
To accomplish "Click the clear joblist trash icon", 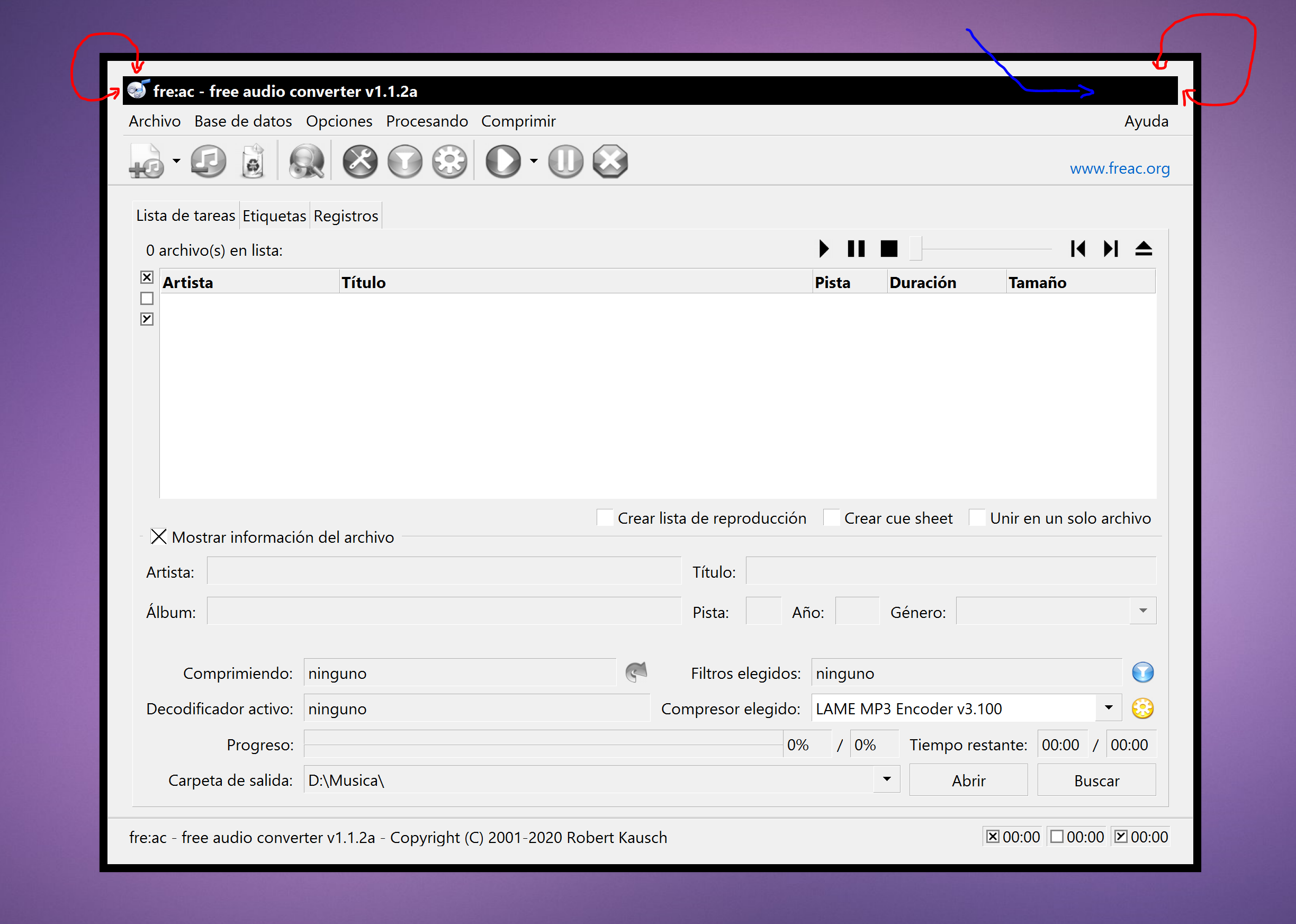I will [x=253, y=162].
